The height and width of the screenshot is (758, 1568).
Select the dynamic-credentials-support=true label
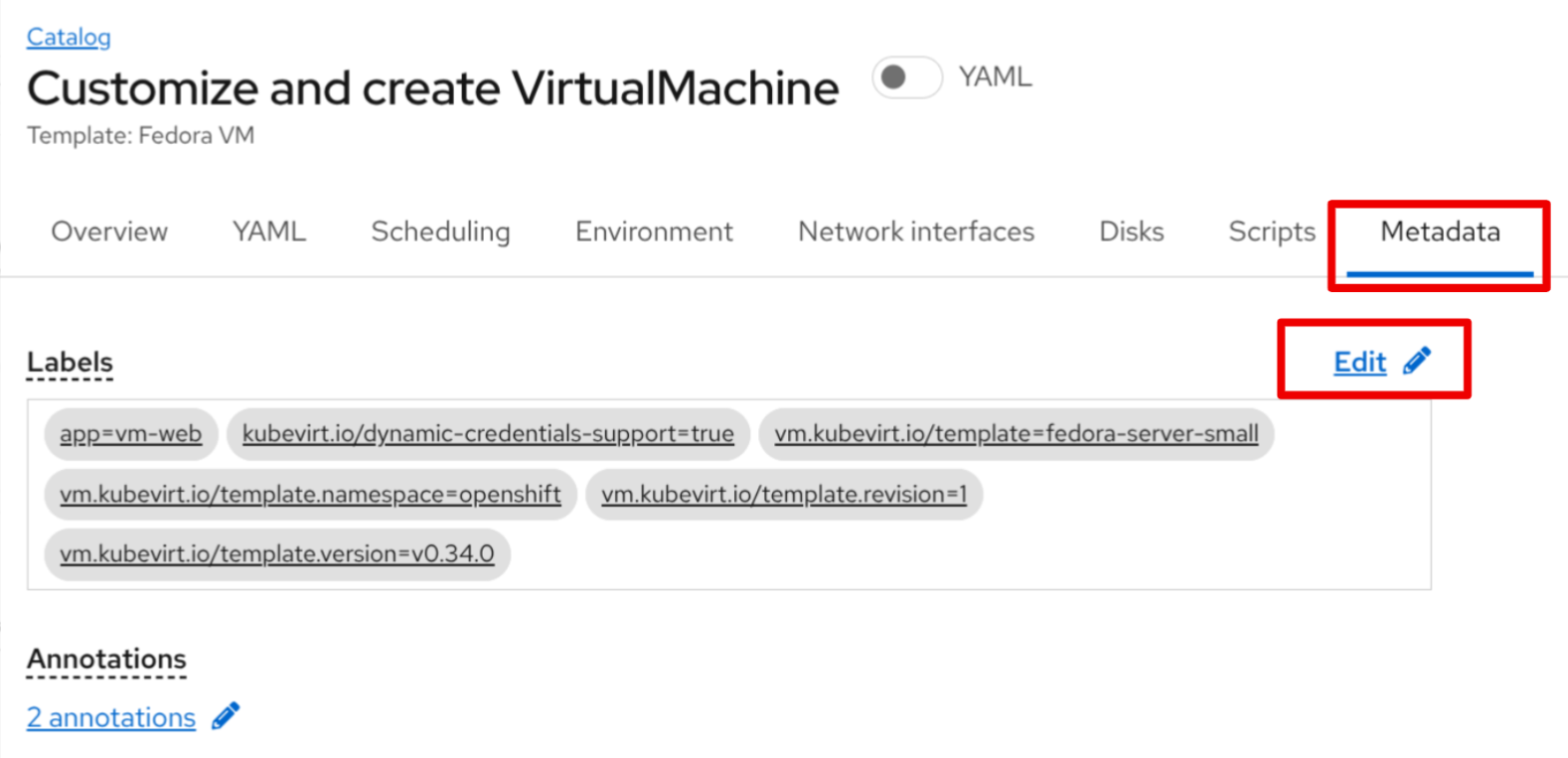click(488, 434)
